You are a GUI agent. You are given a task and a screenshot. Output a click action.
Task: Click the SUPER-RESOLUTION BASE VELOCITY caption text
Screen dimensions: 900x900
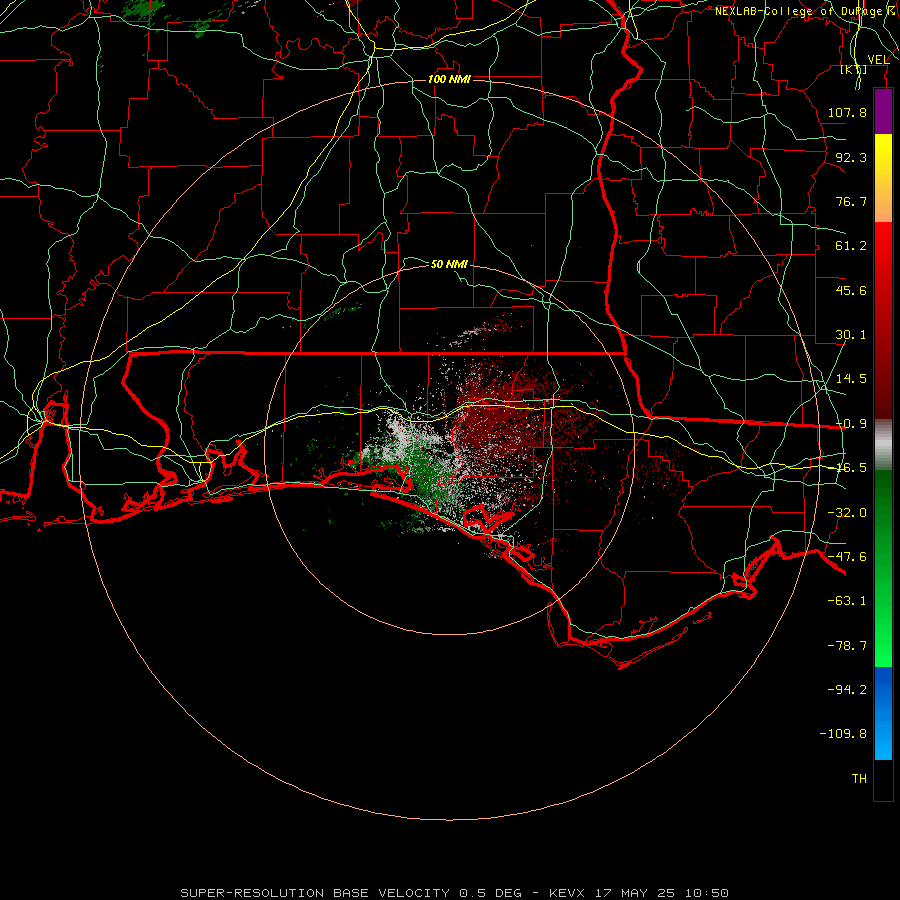pos(315,893)
